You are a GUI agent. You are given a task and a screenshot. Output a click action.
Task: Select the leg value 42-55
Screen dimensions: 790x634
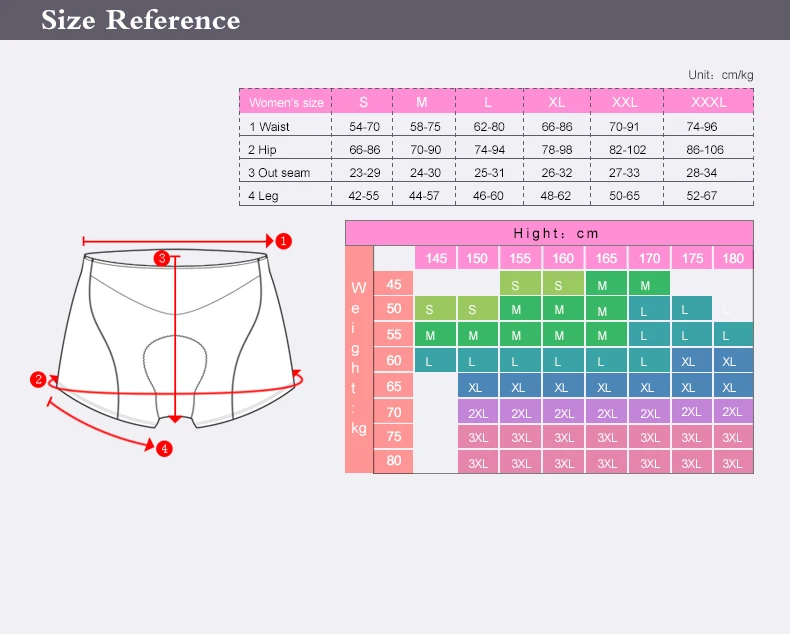pos(363,196)
